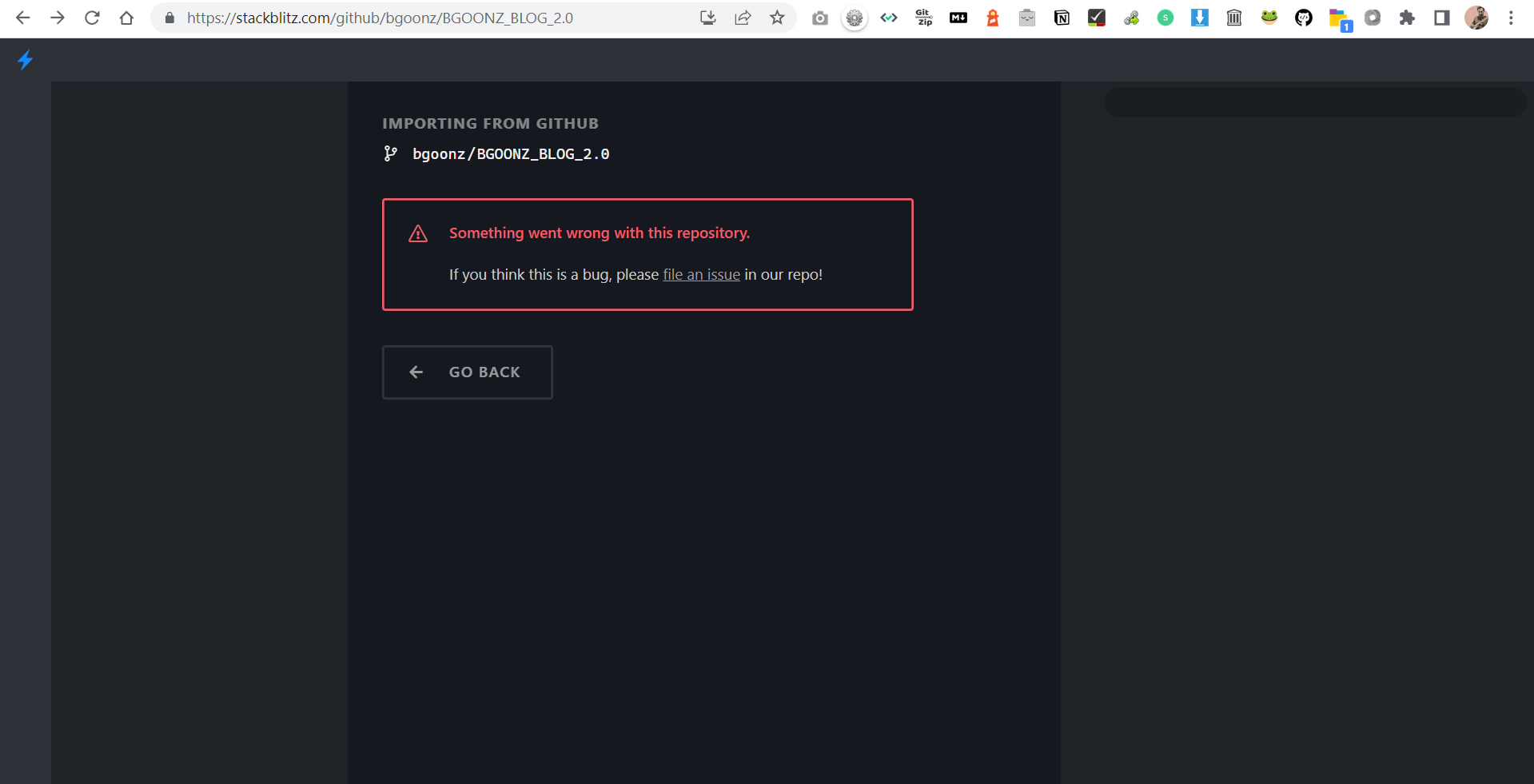
Task: Open the GitZip extension
Action: point(923,18)
